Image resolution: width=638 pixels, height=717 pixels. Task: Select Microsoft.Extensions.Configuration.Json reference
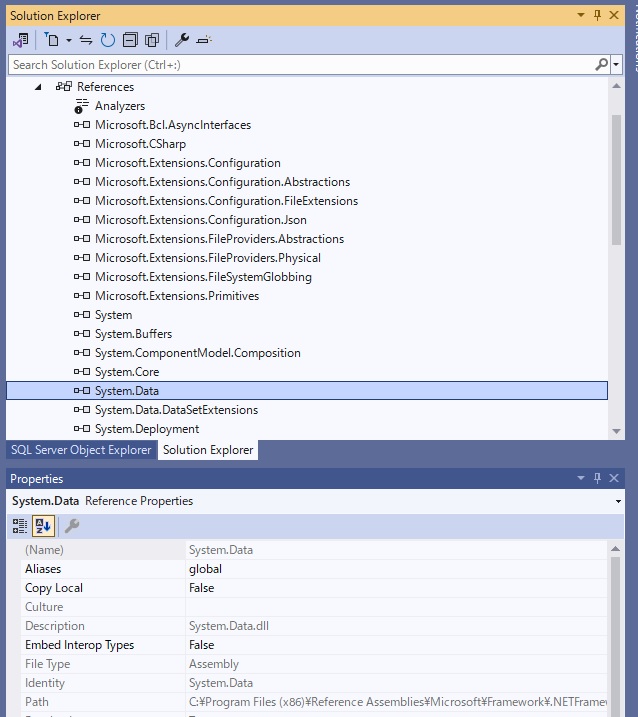pyautogui.click(x=201, y=220)
